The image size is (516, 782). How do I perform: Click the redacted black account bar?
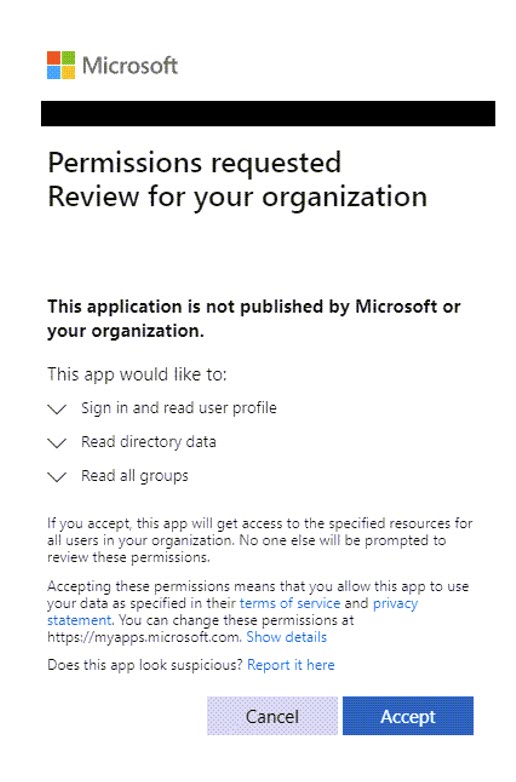[268, 113]
